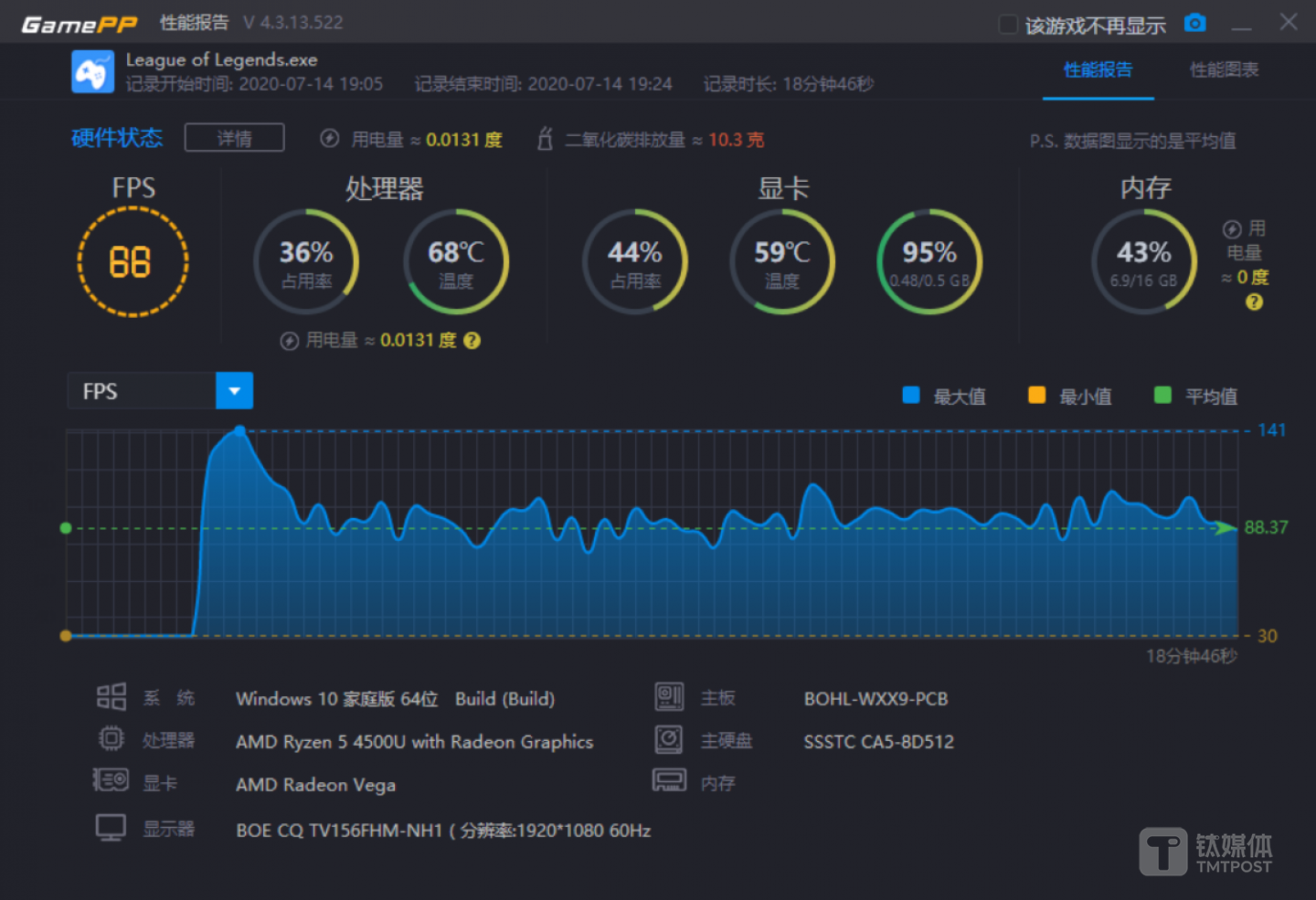Click the monitor display icon
The width and height of the screenshot is (1316, 900).
pyautogui.click(x=111, y=828)
